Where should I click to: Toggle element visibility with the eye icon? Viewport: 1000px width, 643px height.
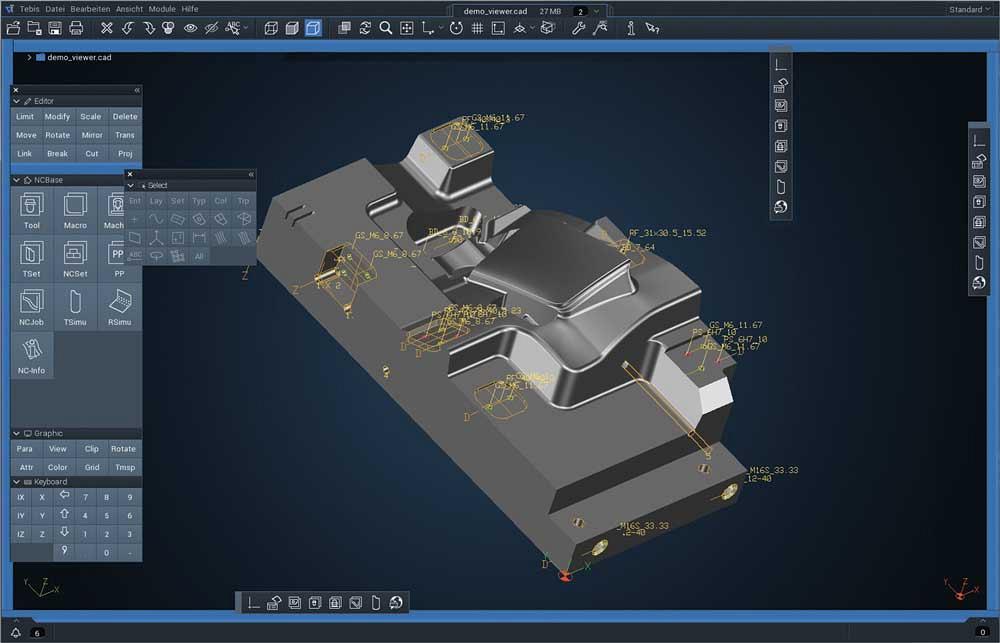tap(190, 28)
